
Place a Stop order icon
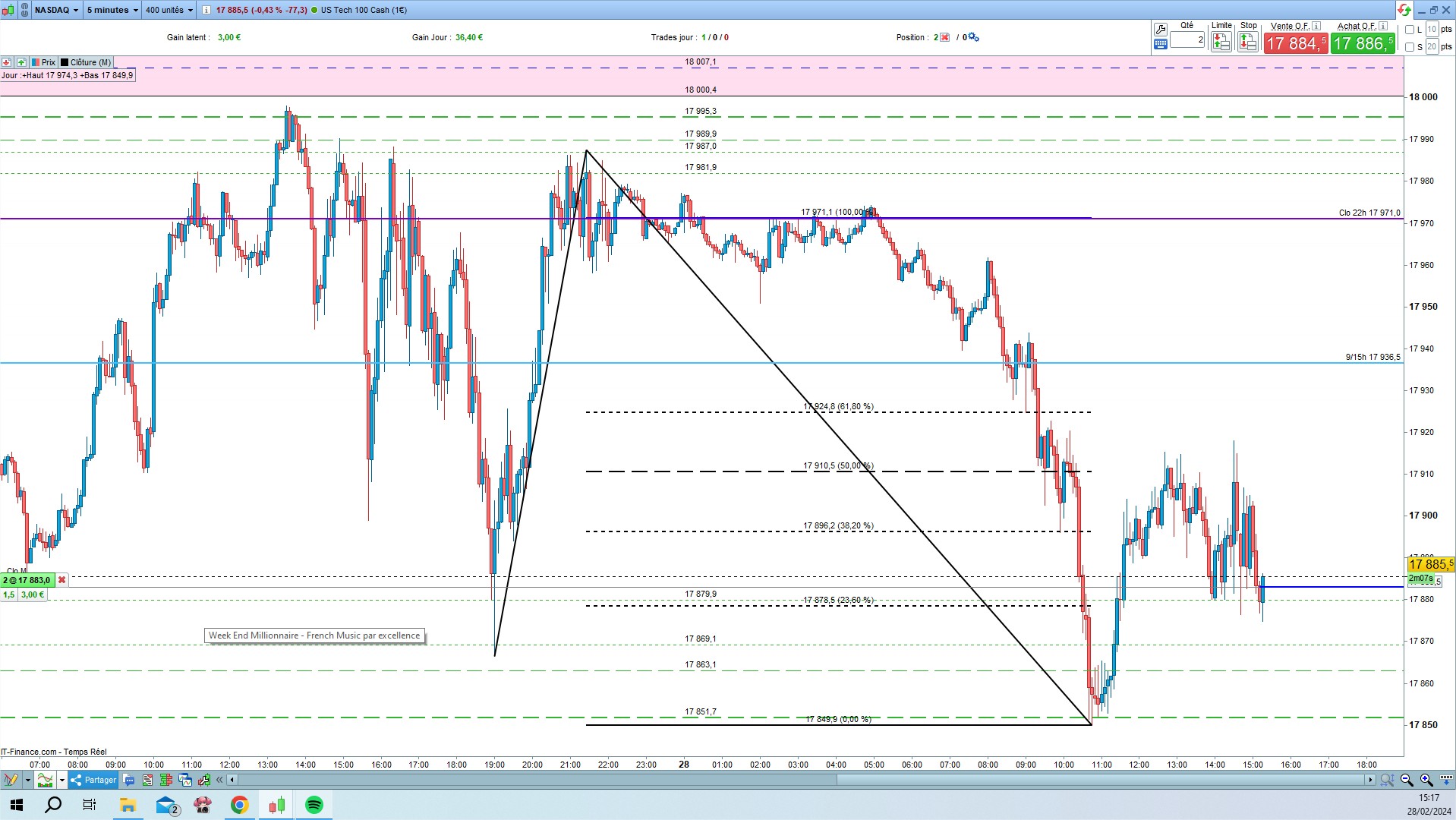pos(1247,42)
